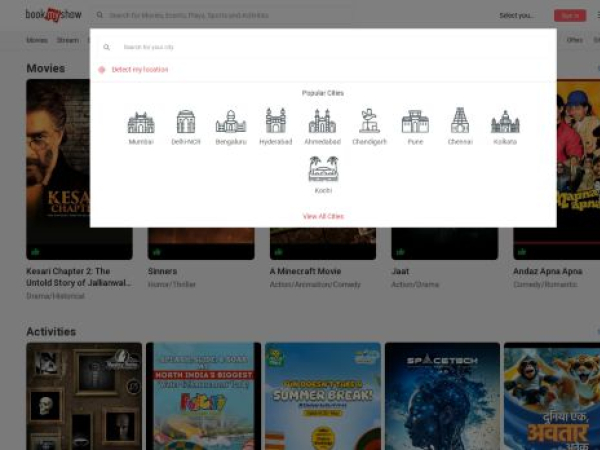
Task: Open the Hindi Avatar activity card
Action: 552,396
